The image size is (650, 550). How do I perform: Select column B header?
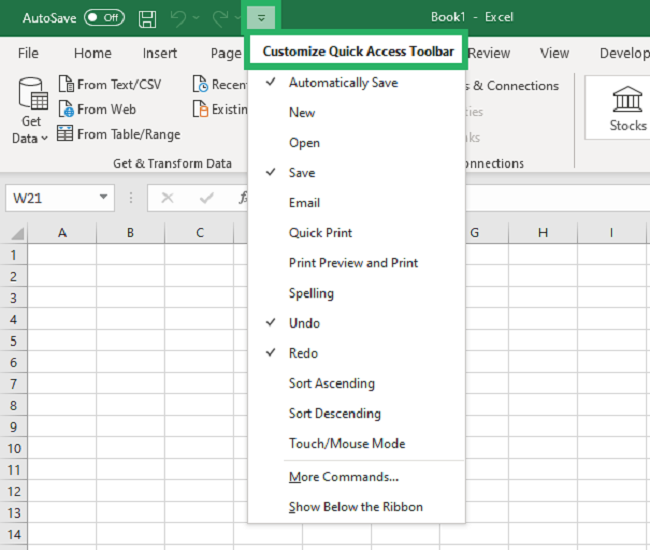130,233
